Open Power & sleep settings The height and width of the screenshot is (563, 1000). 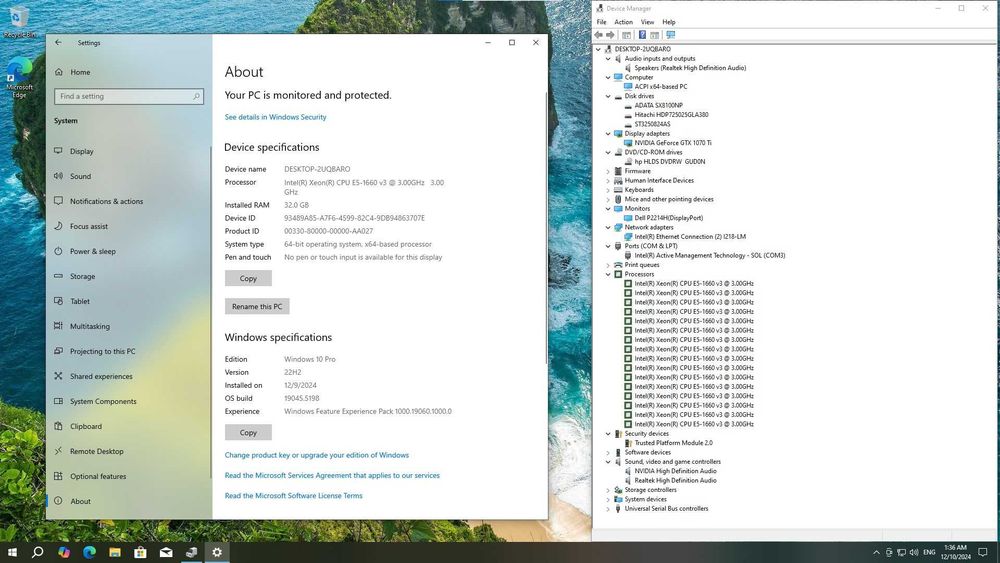[92, 251]
